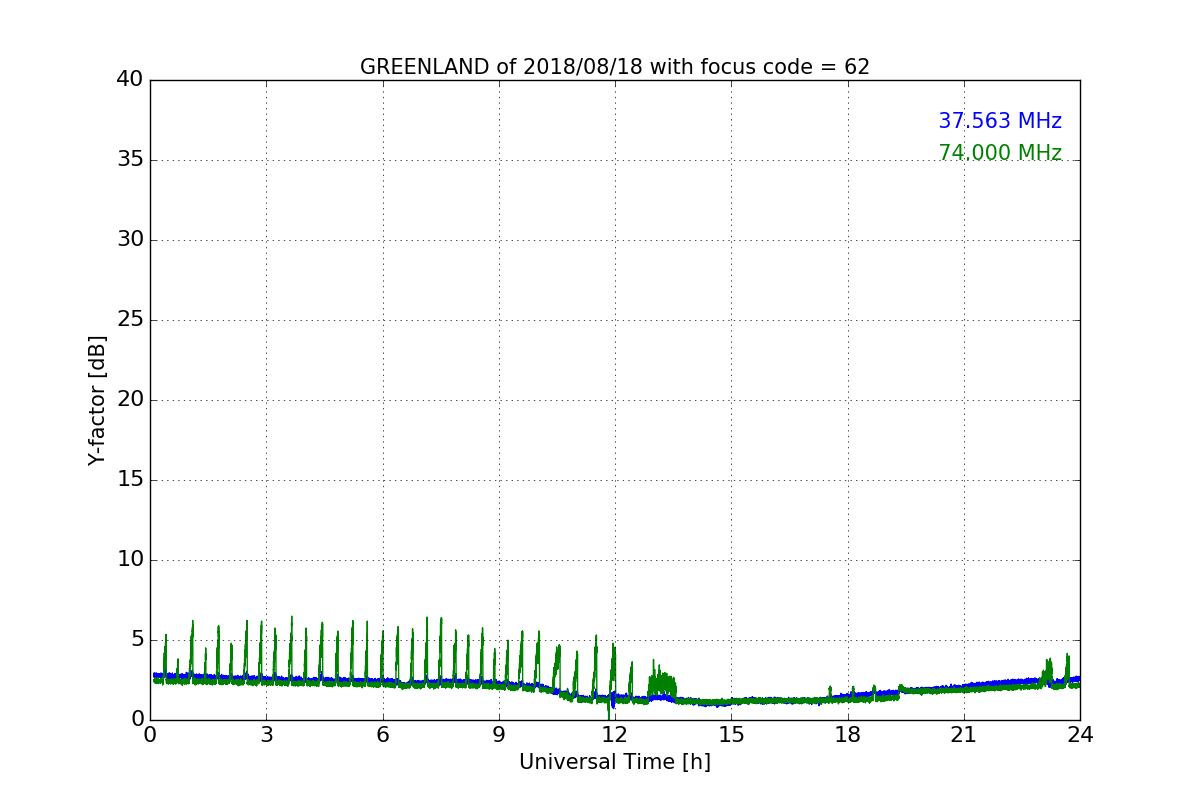Image resolution: width=1200 pixels, height=800 pixels.
Task: Click the 'Universal Time [h]' axis label
Action: click(615, 762)
